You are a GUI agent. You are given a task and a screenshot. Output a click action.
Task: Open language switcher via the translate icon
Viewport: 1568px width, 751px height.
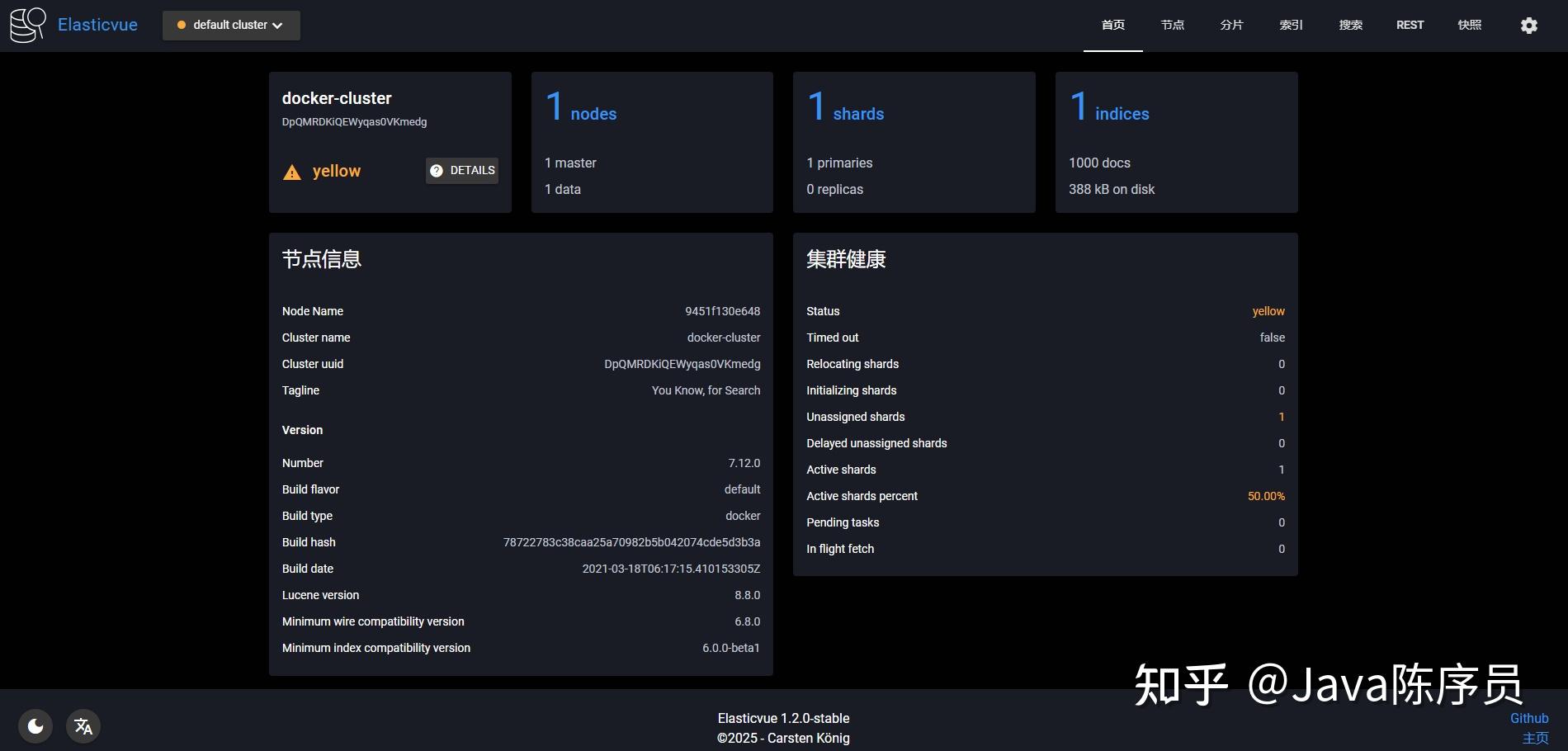(83, 725)
